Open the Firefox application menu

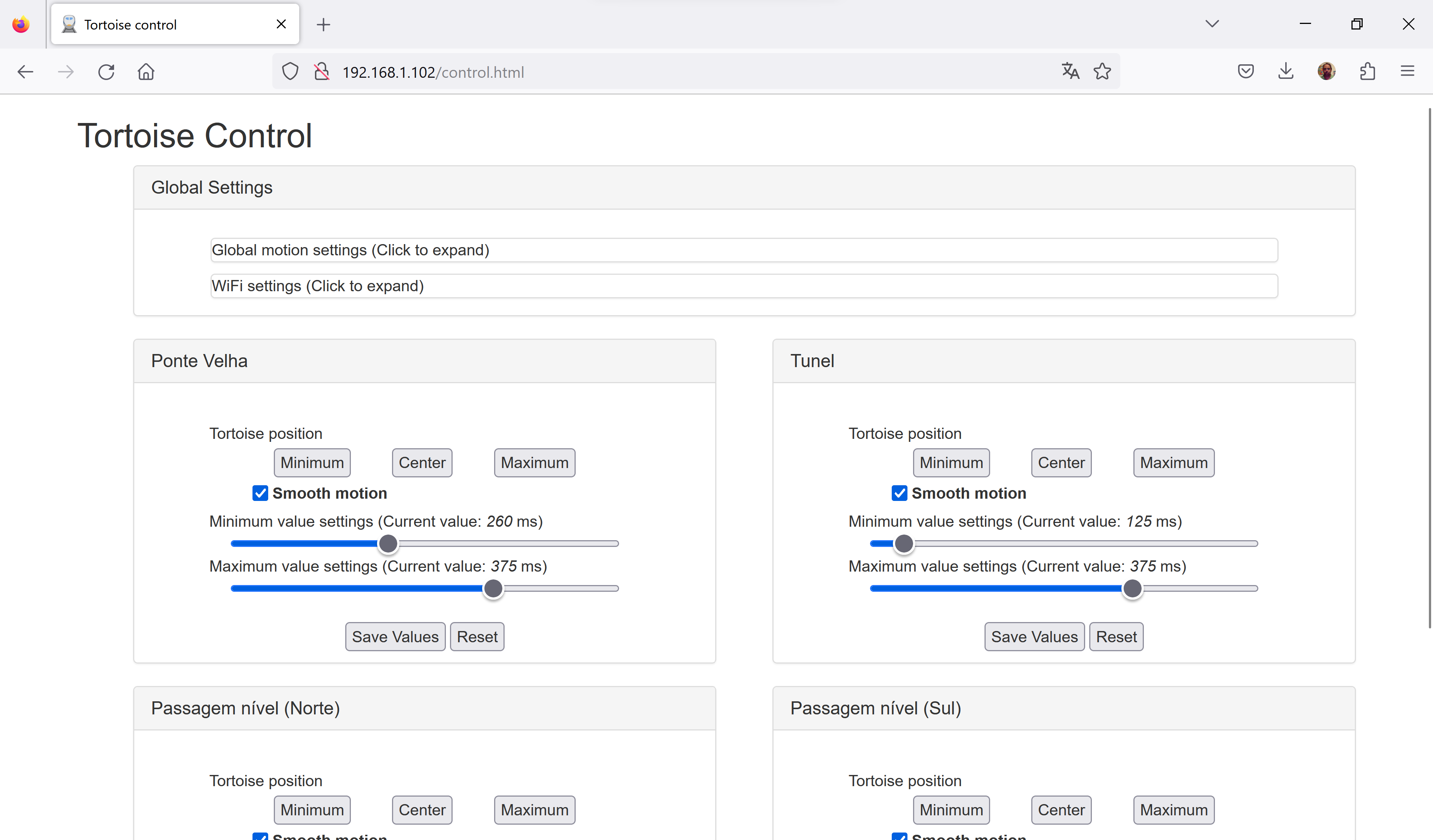[1408, 72]
